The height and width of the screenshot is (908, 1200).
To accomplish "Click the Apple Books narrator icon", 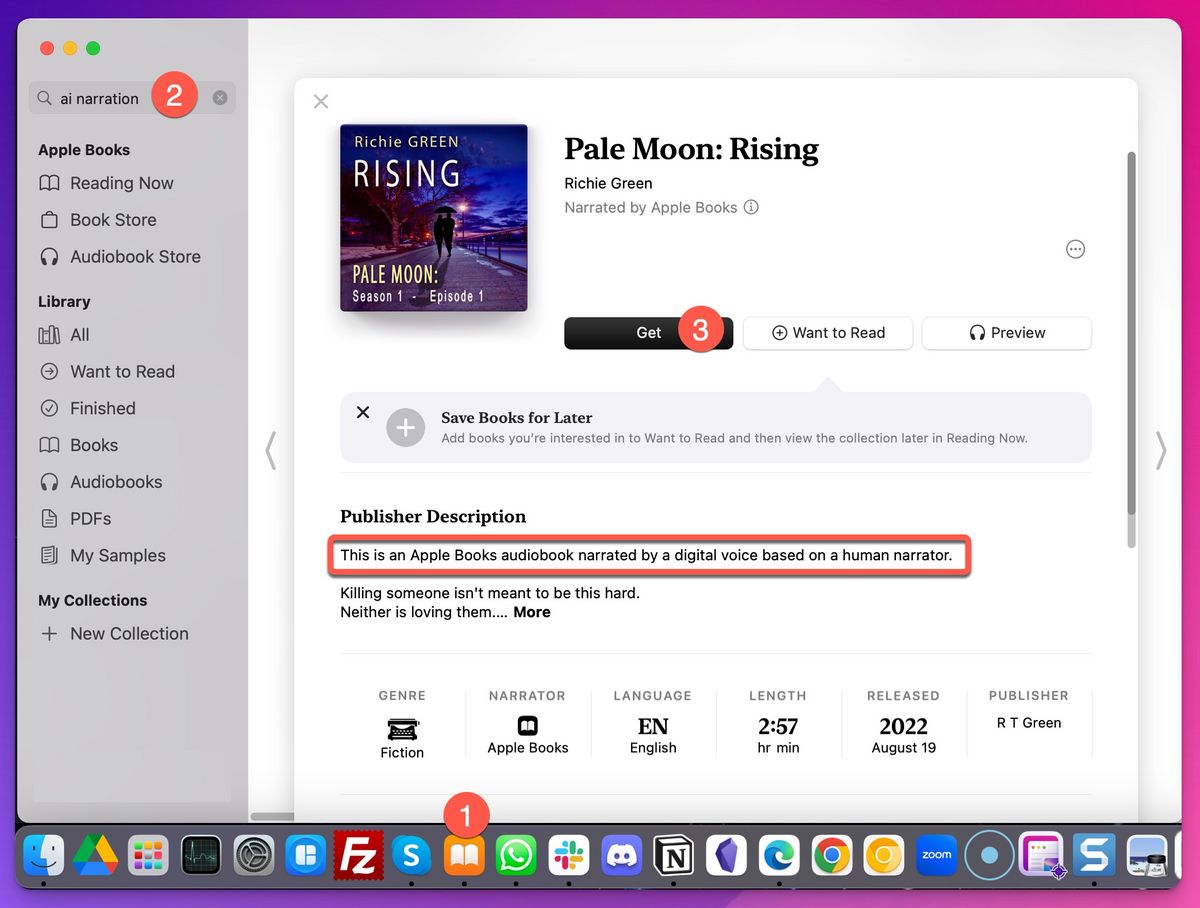I will pyautogui.click(x=528, y=726).
